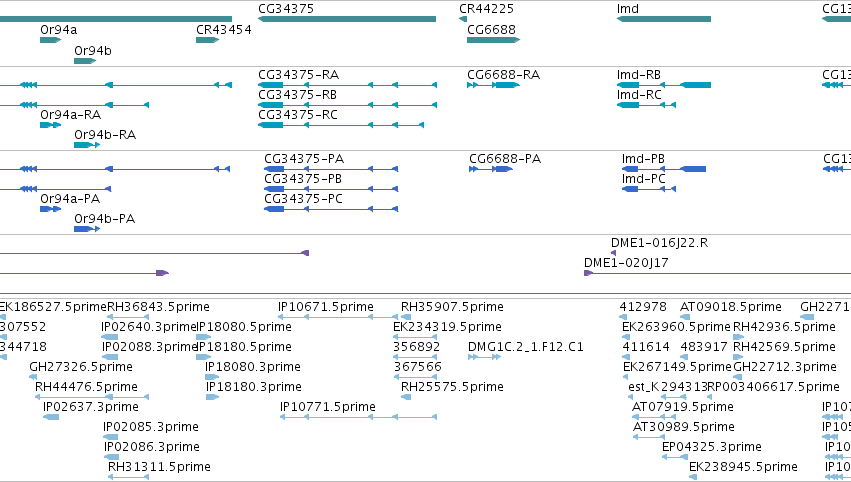
Task: Select the CG34375 gene bar
Action: tap(347, 19)
